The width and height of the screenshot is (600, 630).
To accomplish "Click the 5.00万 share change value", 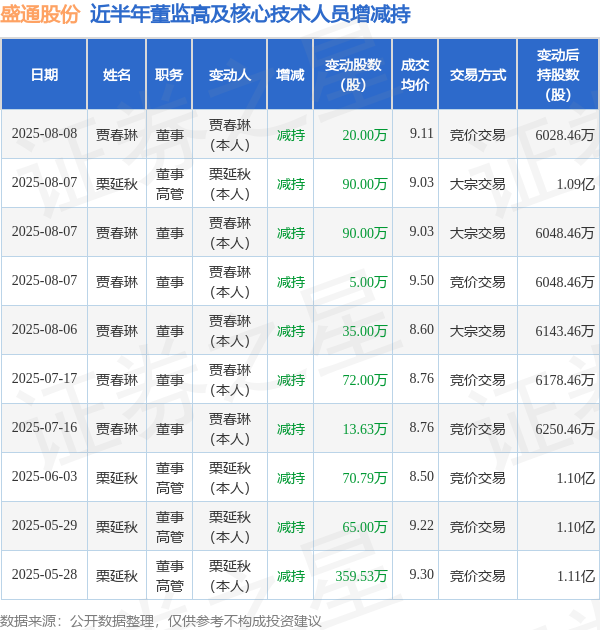I will coord(368,282).
